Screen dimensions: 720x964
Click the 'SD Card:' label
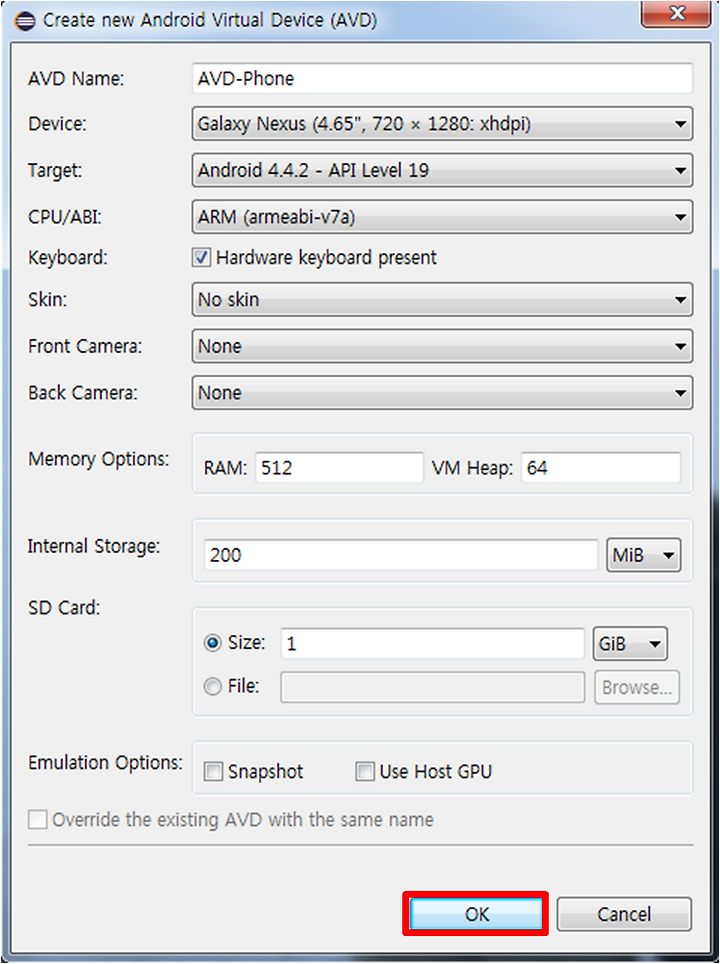[x=64, y=608]
